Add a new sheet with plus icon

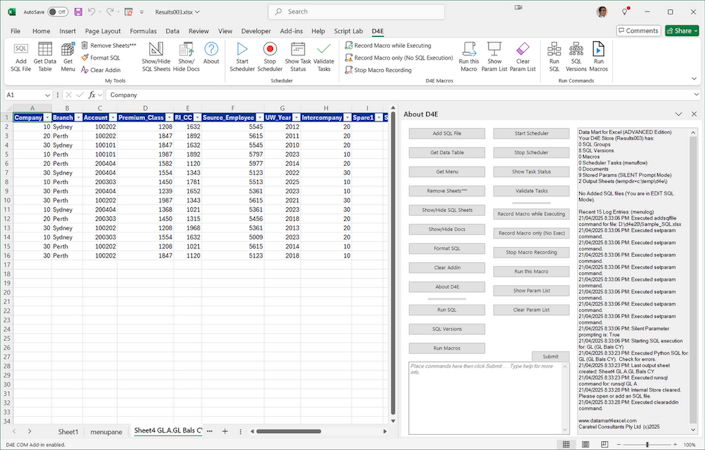click(x=225, y=431)
